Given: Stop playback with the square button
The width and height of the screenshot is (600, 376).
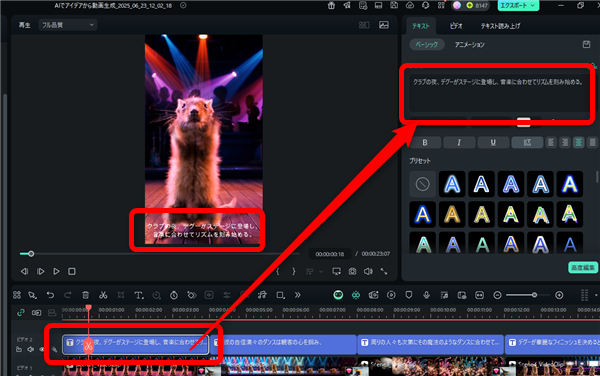Looking at the screenshot, I should [72, 271].
